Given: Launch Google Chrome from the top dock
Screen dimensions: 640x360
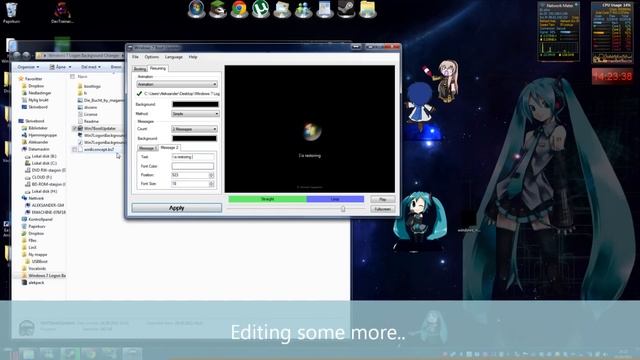Looking at the screenshot, I should 239,9.
